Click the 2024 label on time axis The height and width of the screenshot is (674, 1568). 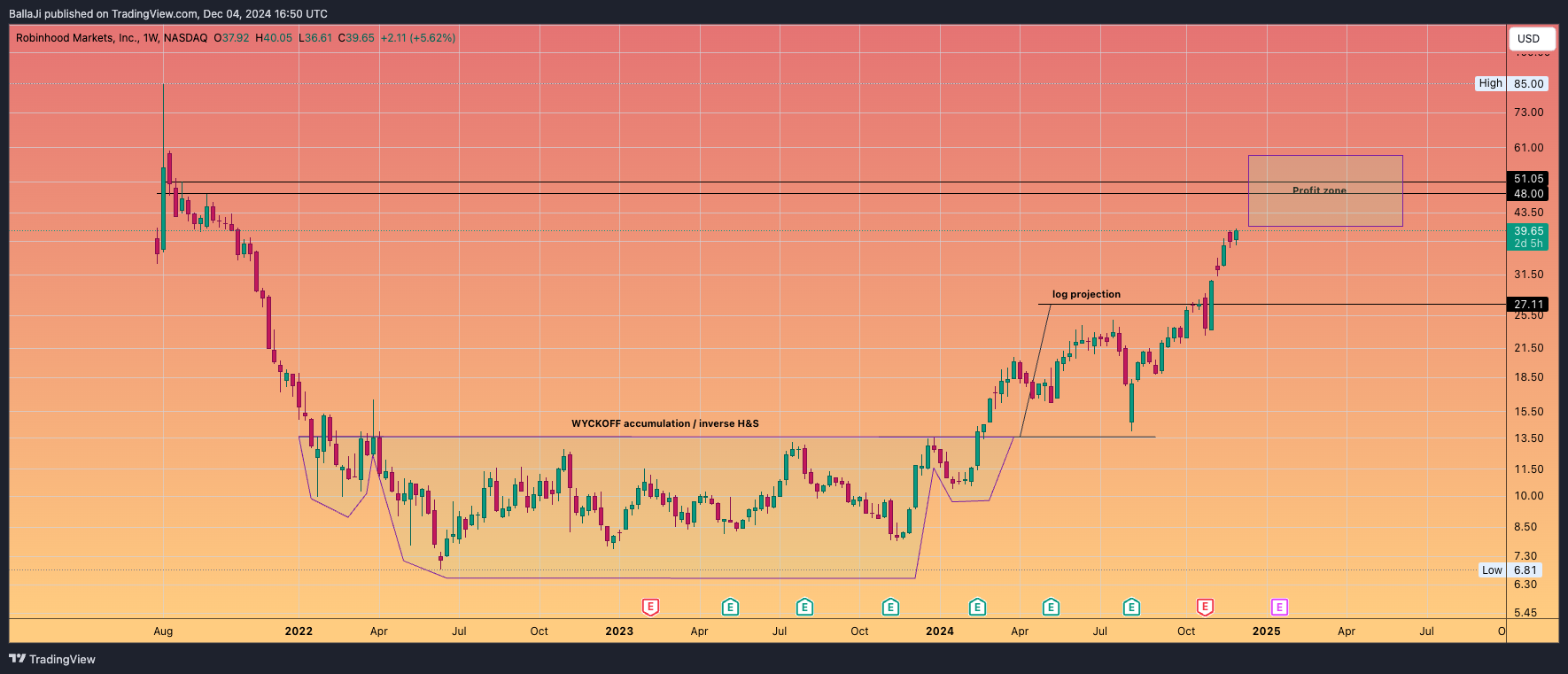pos(940,631)
